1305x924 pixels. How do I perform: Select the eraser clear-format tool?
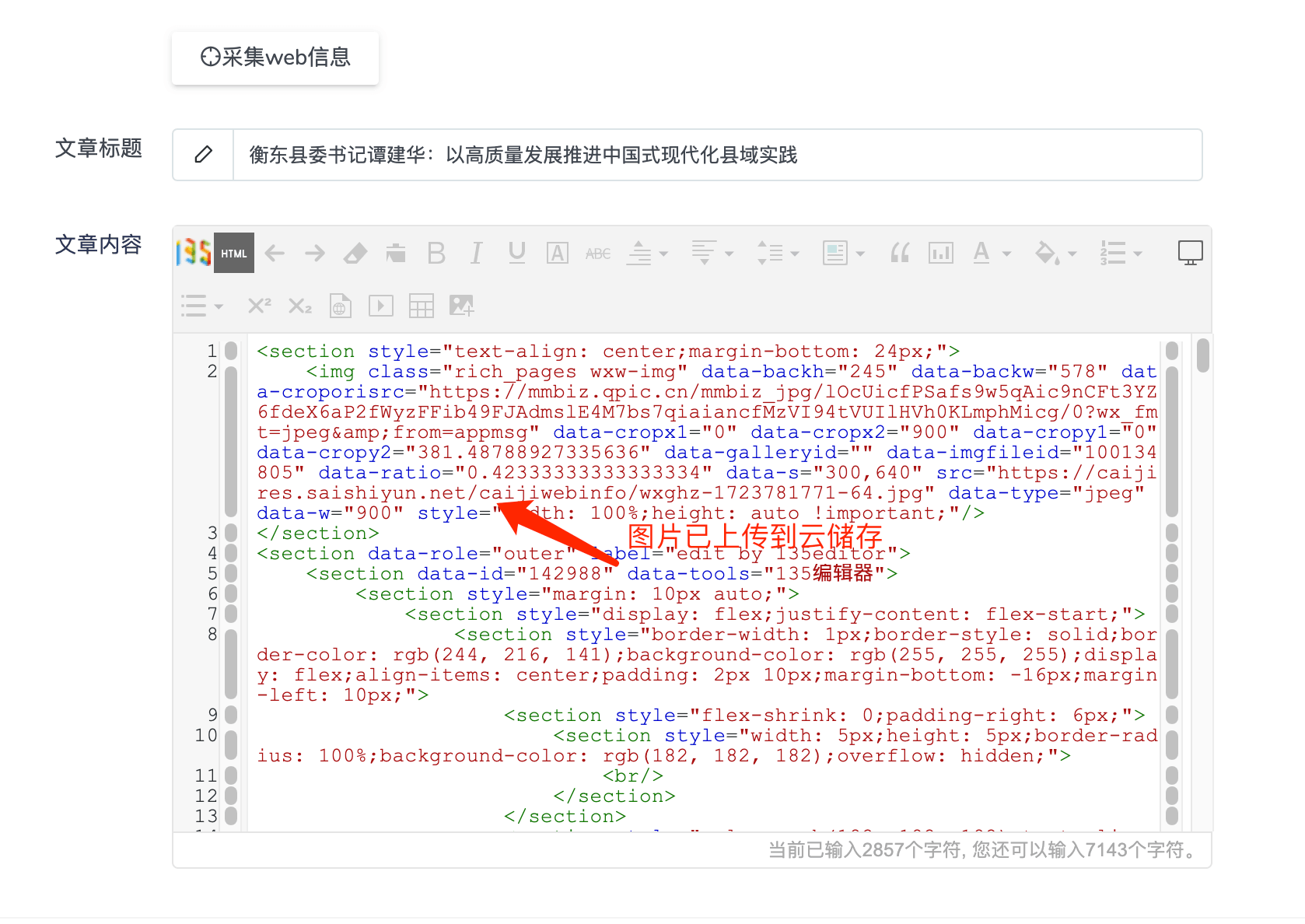355,253
